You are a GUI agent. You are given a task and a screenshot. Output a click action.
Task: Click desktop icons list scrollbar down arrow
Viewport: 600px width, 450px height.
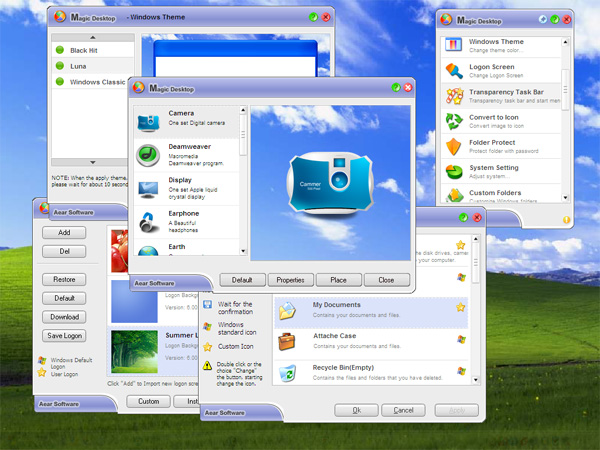[x=476, y=380]
